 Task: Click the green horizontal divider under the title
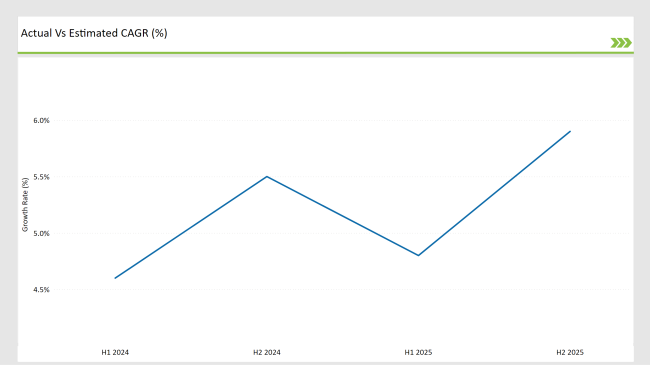[x=325, y=53]
